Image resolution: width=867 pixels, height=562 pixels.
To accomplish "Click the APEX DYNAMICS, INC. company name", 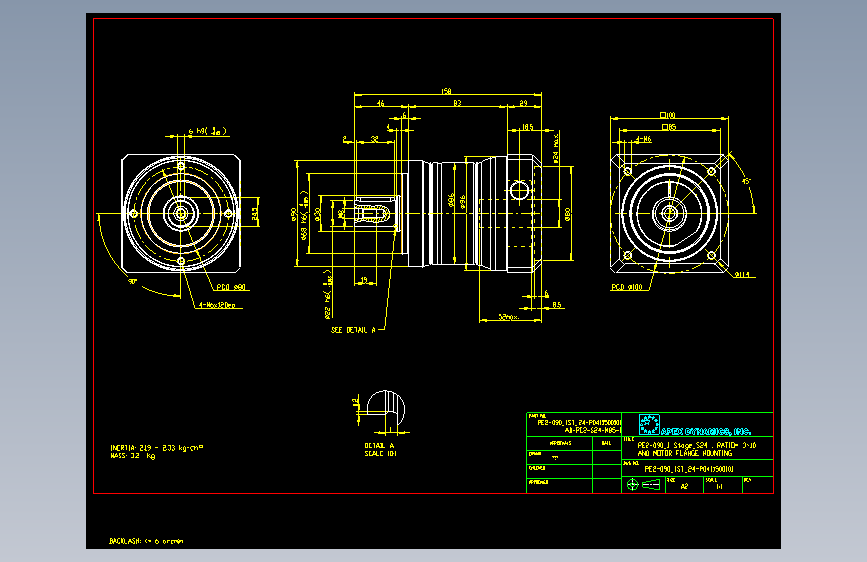I will [x=706, y=431].
